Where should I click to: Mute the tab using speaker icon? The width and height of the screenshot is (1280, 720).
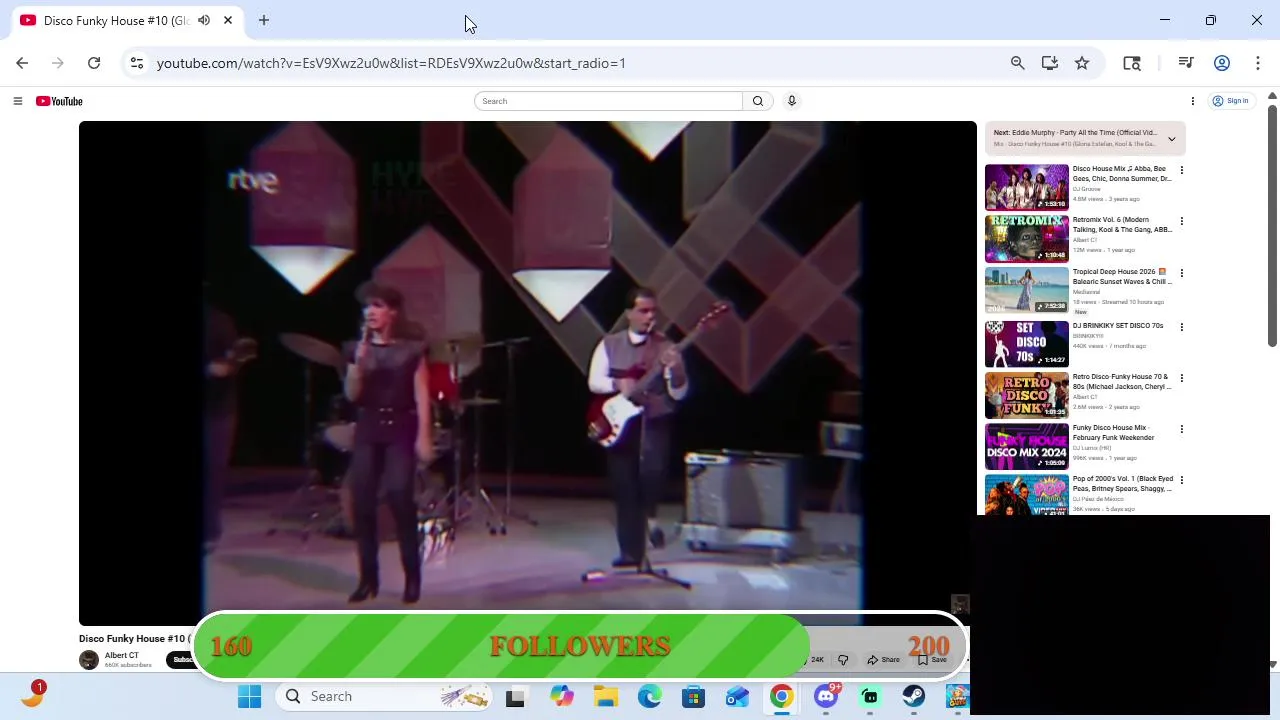coord(204,20)
